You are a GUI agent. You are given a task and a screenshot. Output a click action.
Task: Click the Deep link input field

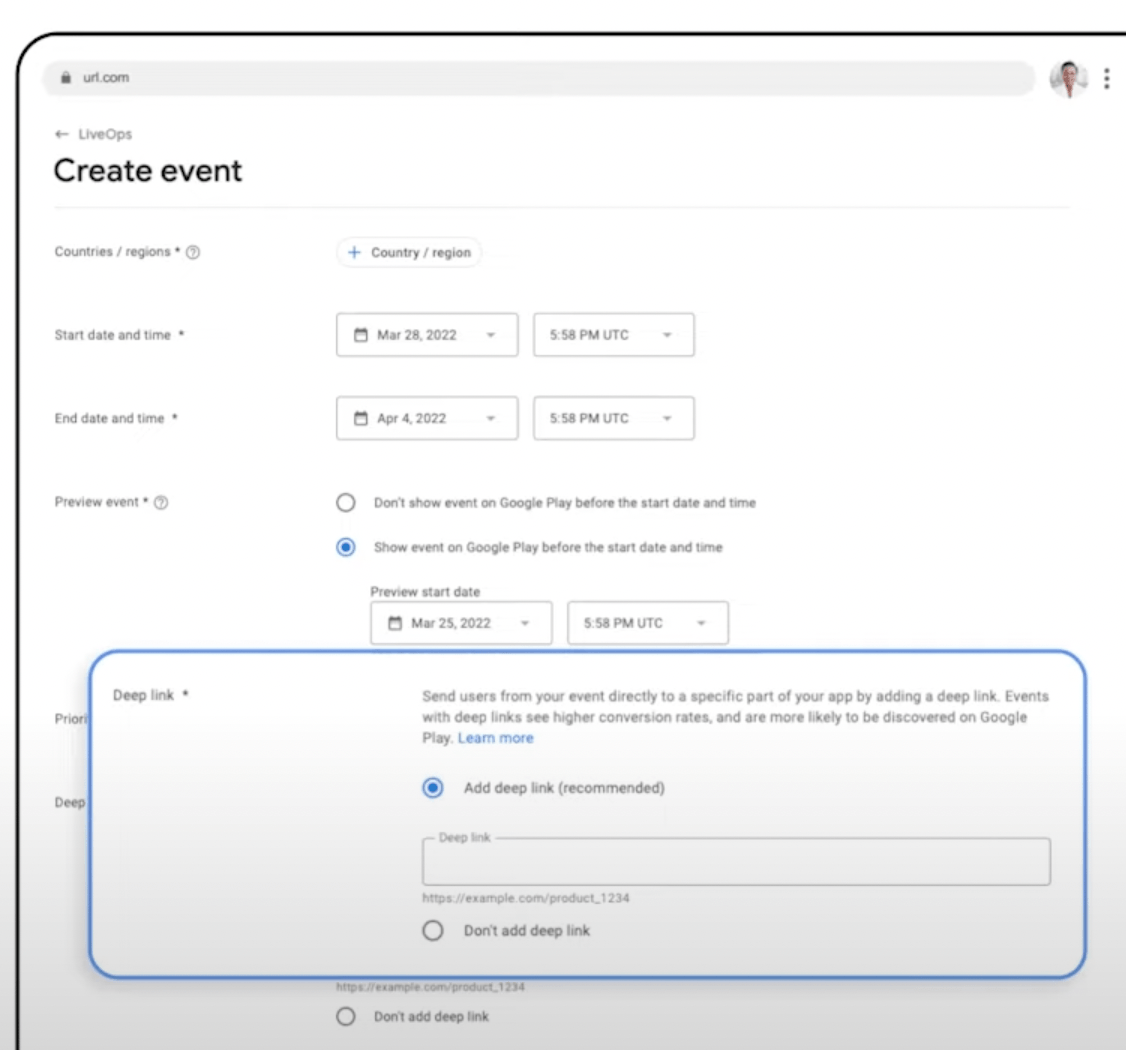[x=736, y=861]
